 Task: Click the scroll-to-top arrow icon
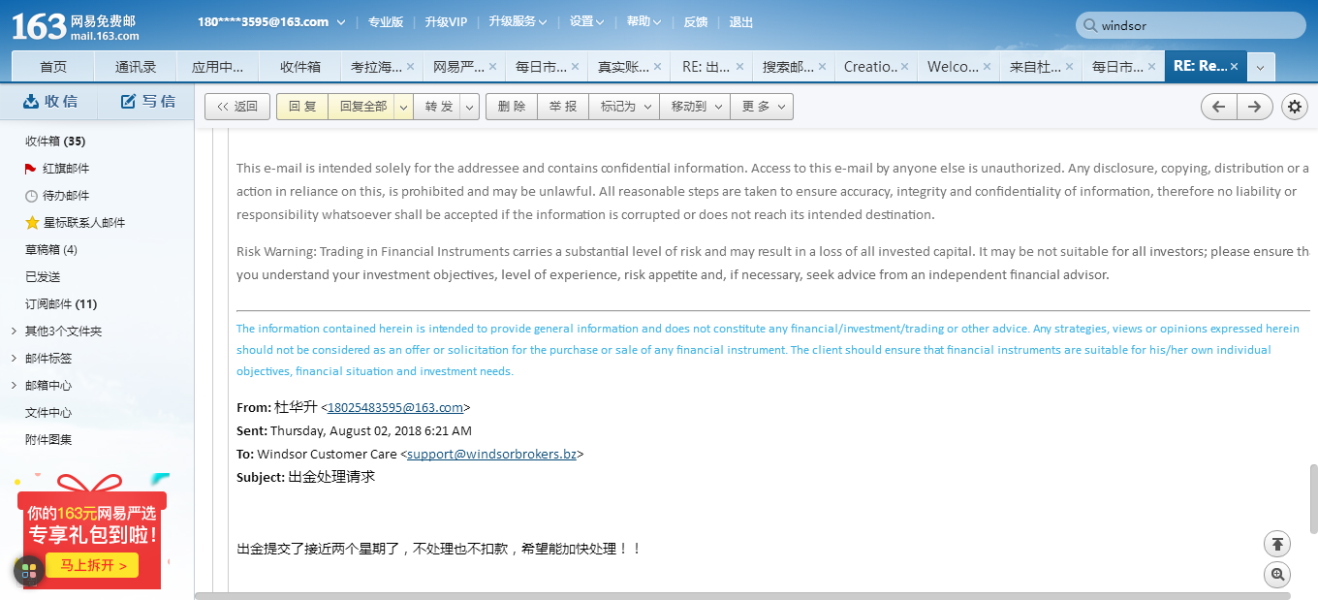tap(1277, 544)
